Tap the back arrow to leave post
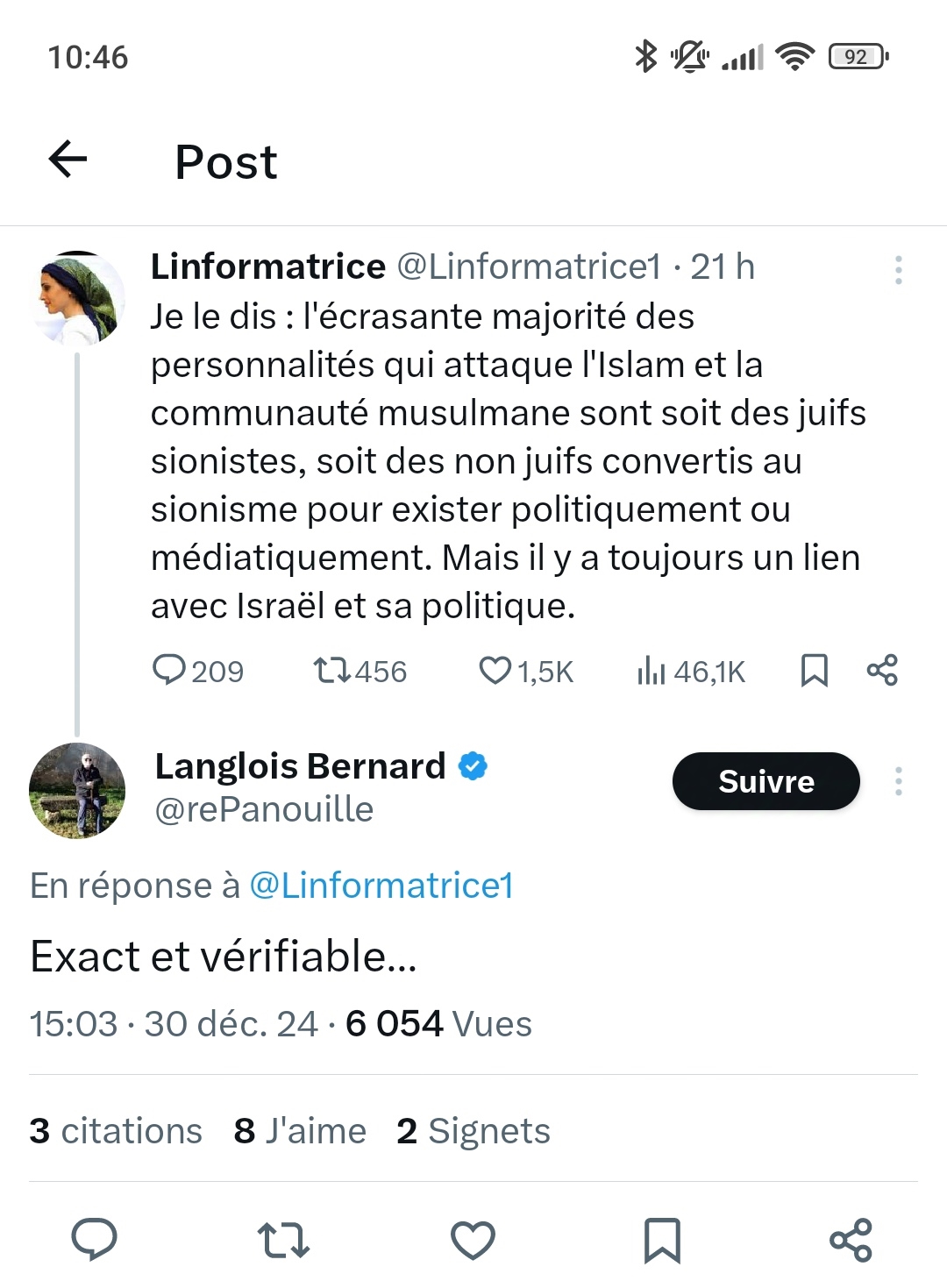Image resolution: width=947 pixels, height=1288 pixels. pyautogui.click(x=68, y=160)
